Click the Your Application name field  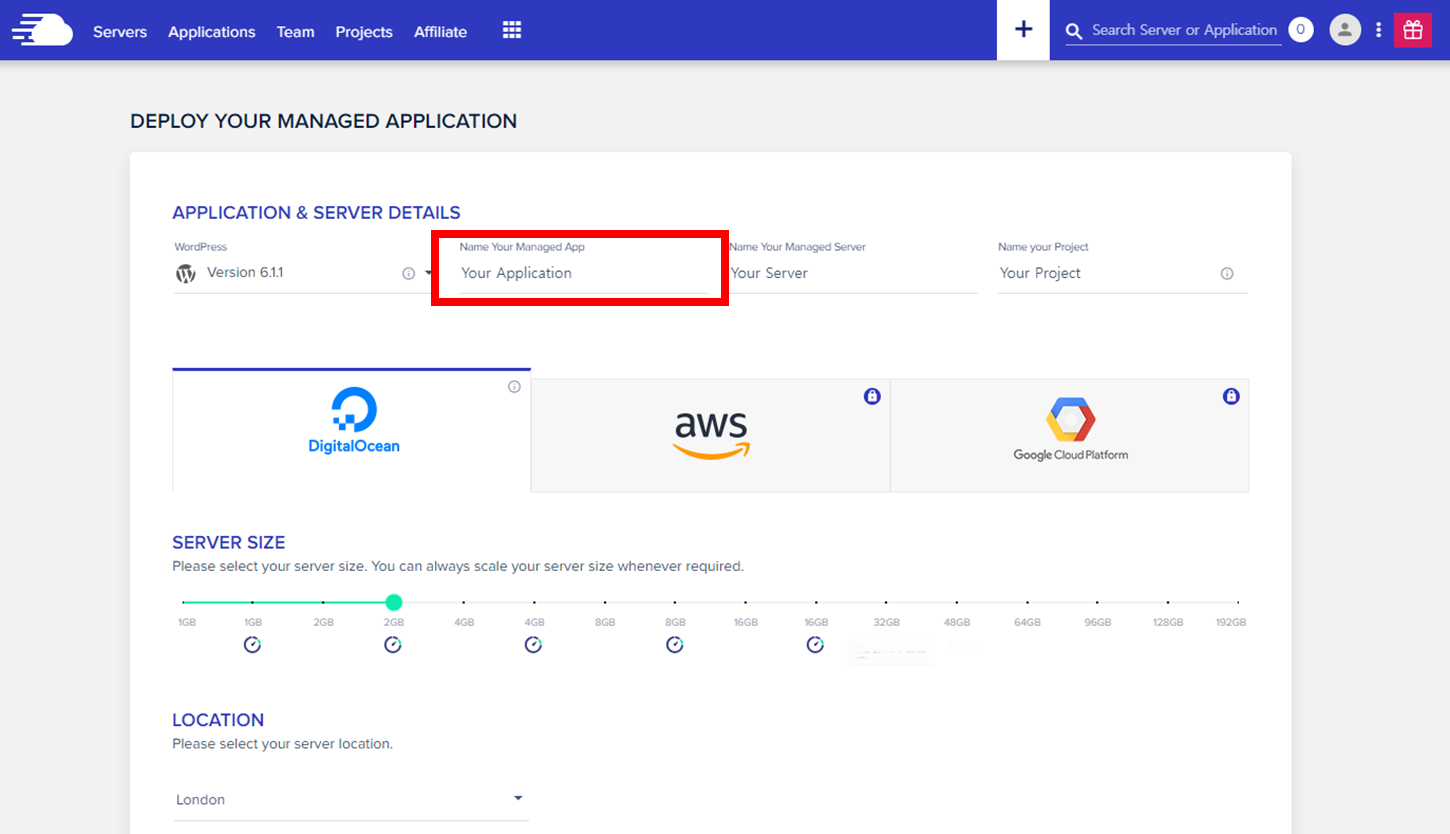coord(584,273)
